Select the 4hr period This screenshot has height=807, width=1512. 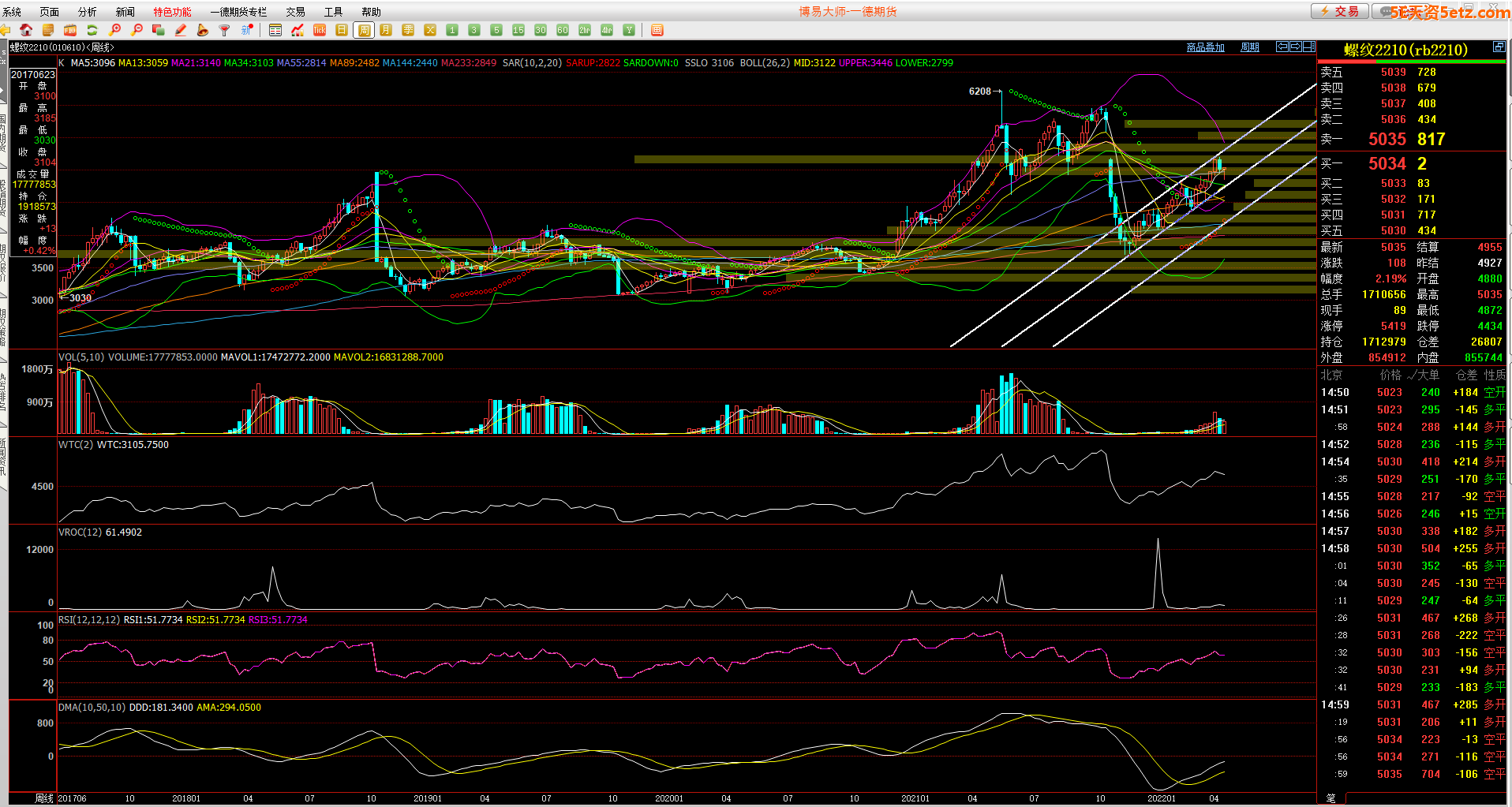607,30
